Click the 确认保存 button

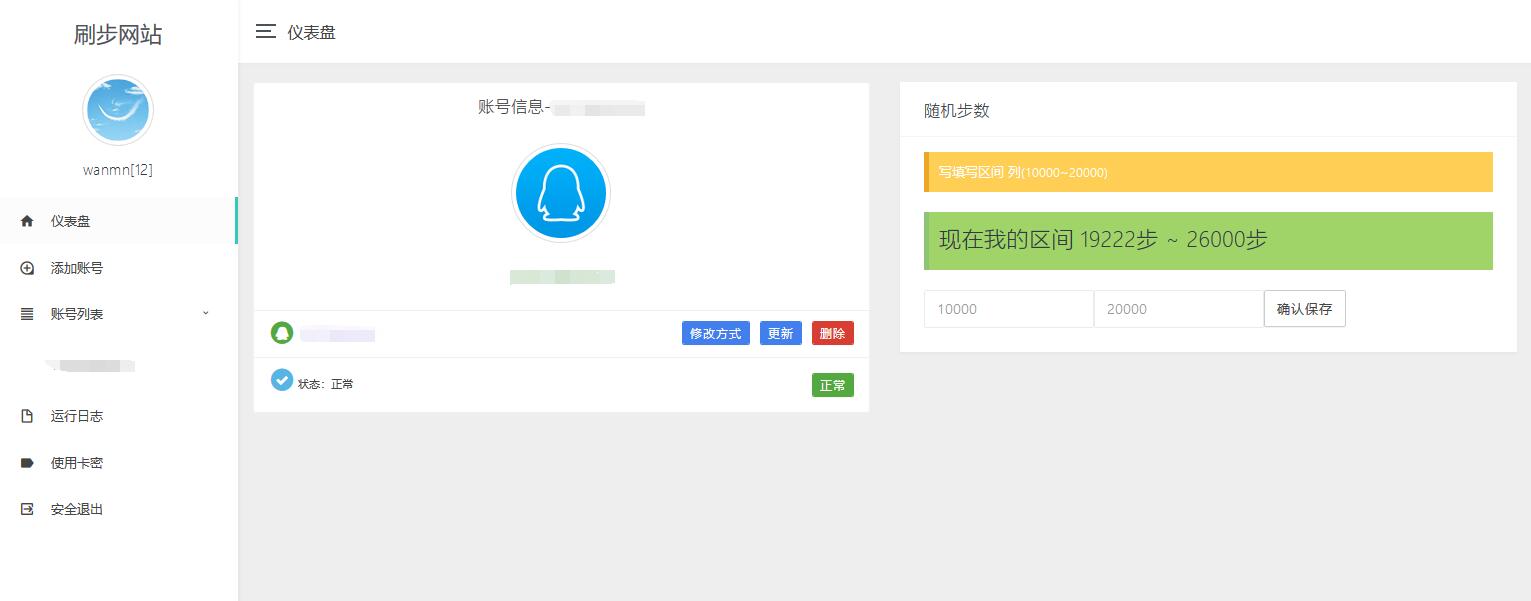pos(1304,309)
